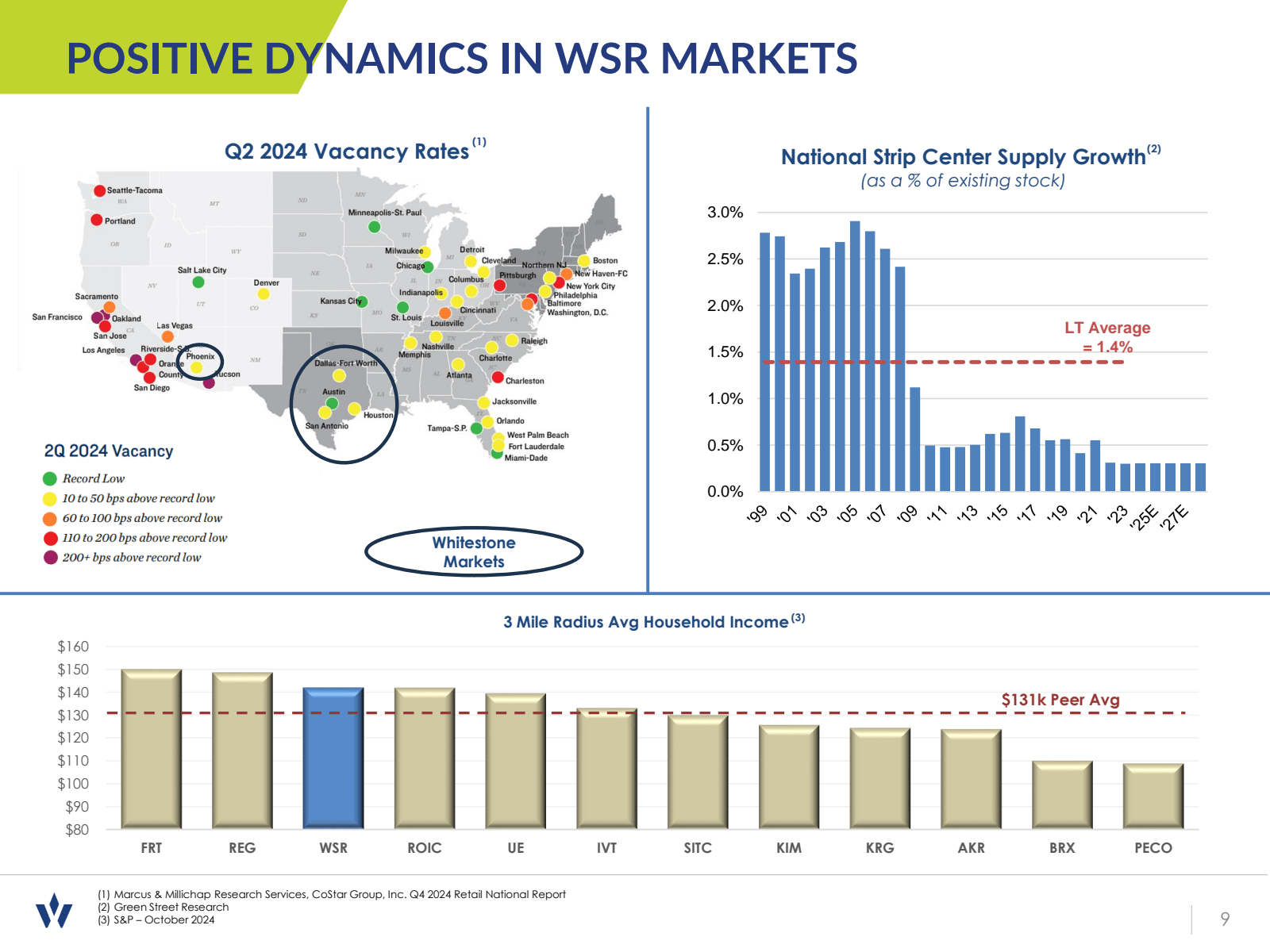This screenshot has width=1270, height=952.
Task: Click the Tucson purple map marker
Action: (x=209, y=382)
